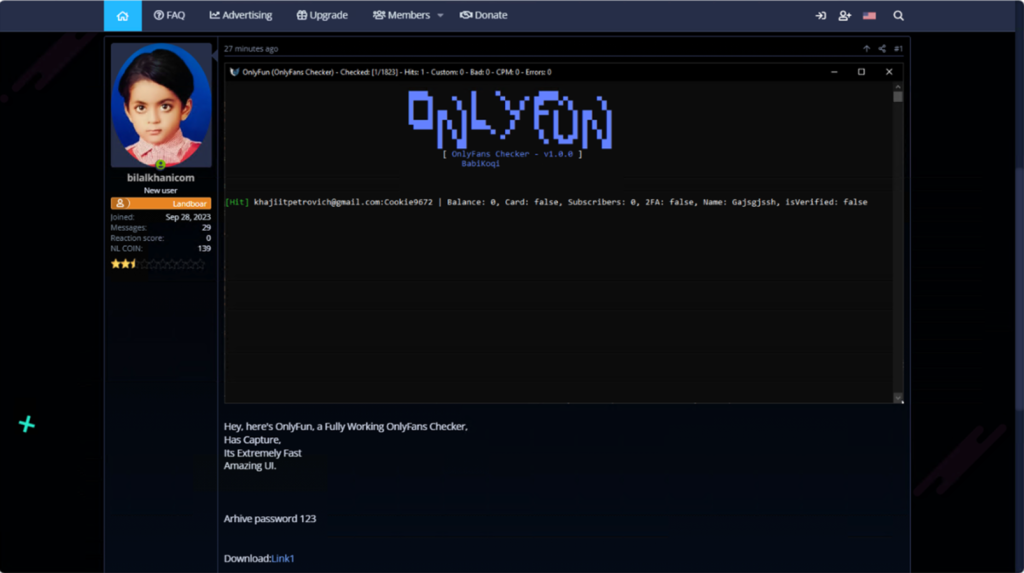Open post number #1 permalink
The height and width of the screenshot is (573, 1024).
[899, 49]
